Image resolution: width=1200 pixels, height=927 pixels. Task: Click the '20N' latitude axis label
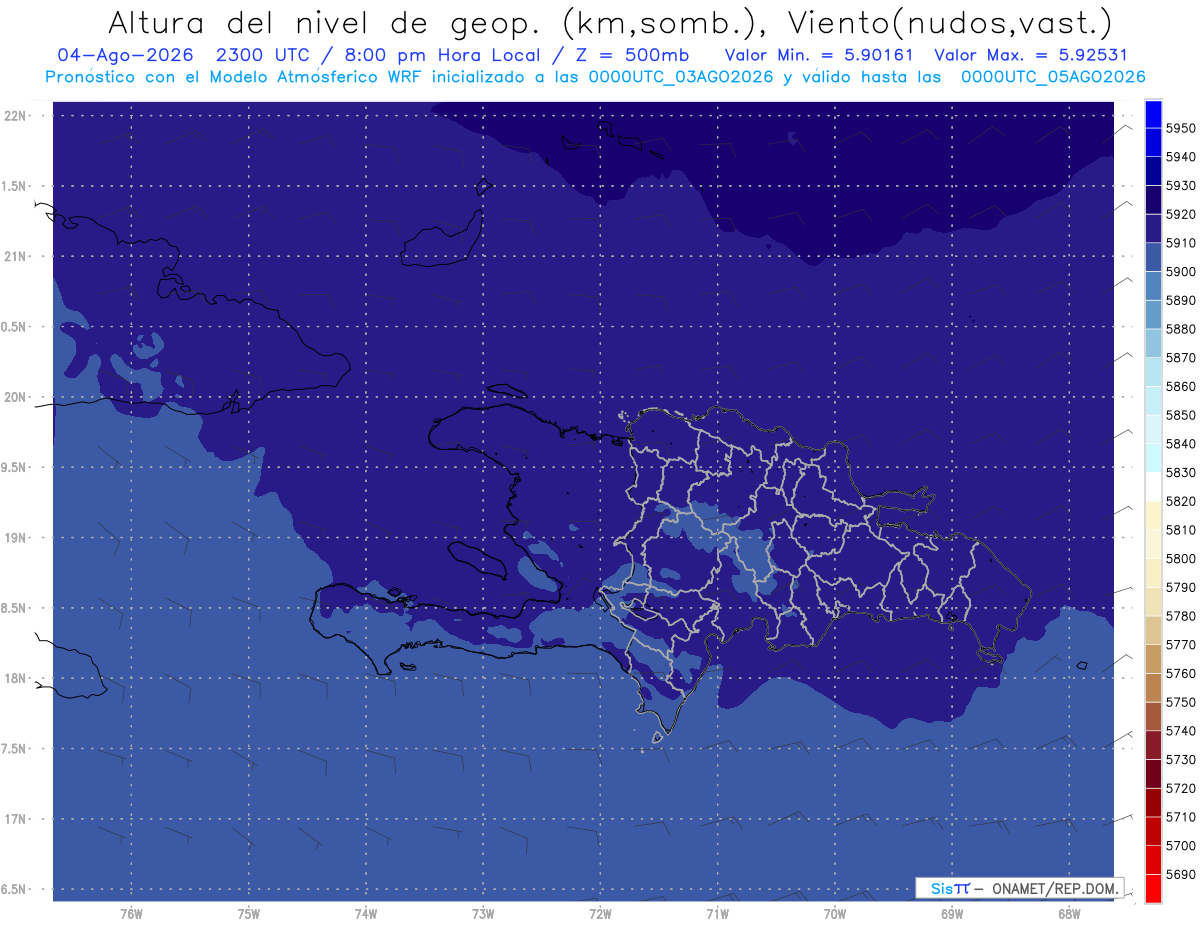[15, 397]
